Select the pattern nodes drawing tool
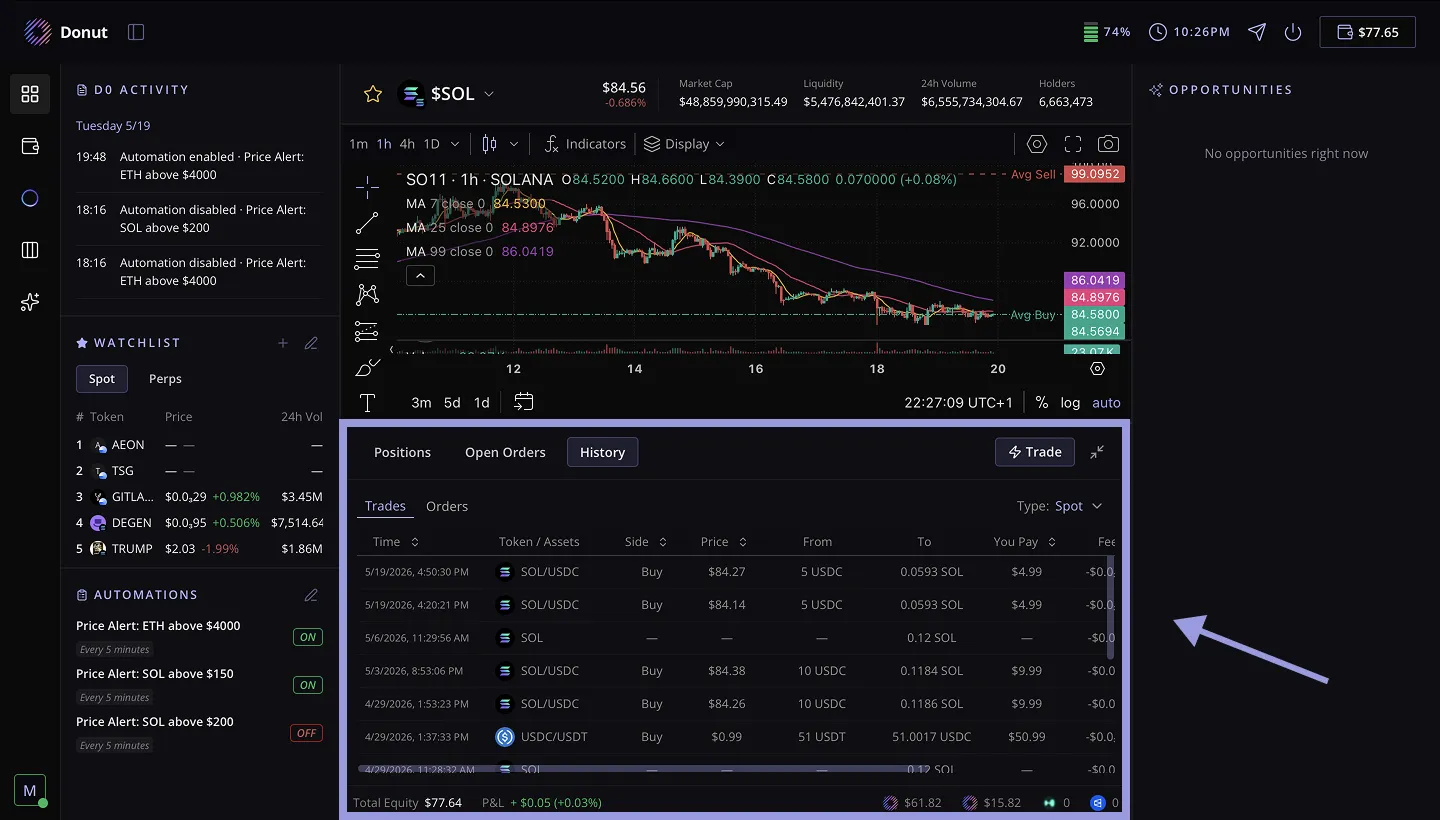1440x820 pixels. click(367, 295)
